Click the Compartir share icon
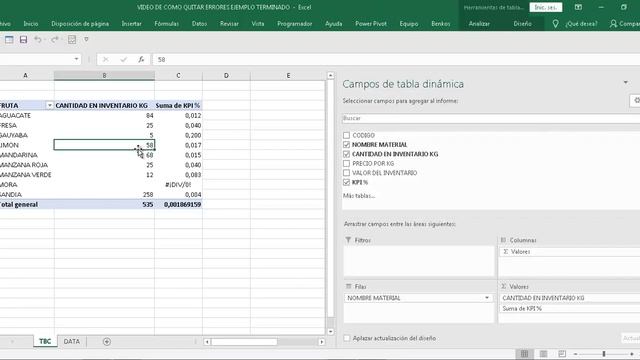This screenshot has height=360, width=640. [x=613, y=24]
